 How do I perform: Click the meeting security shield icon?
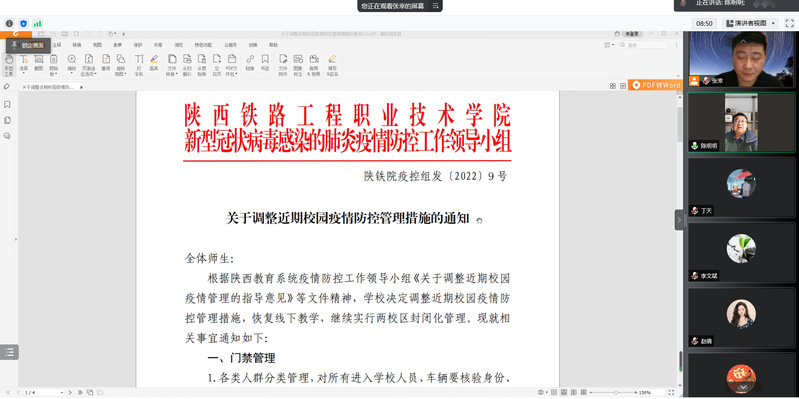23,23
